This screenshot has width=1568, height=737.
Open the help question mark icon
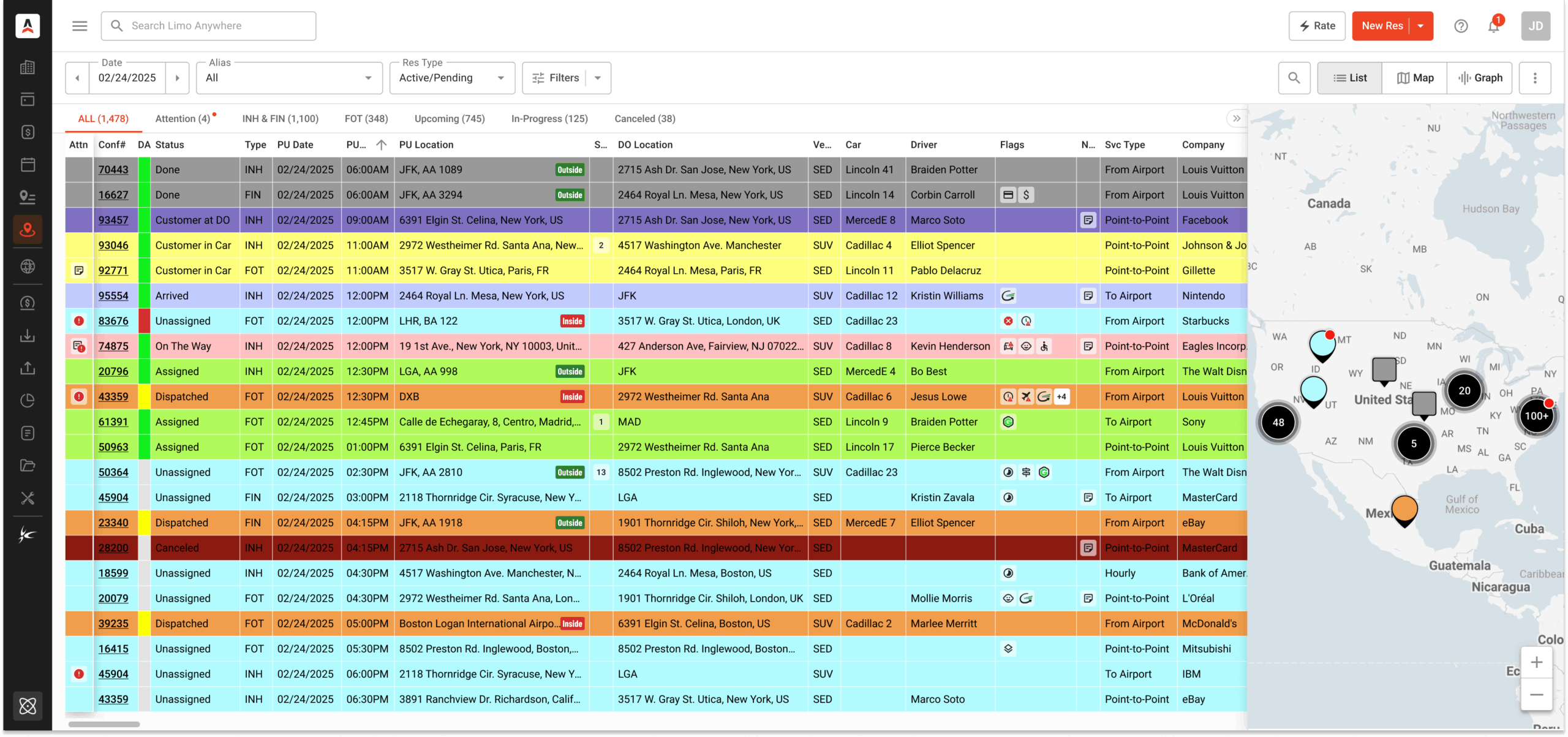[1461, 26]
